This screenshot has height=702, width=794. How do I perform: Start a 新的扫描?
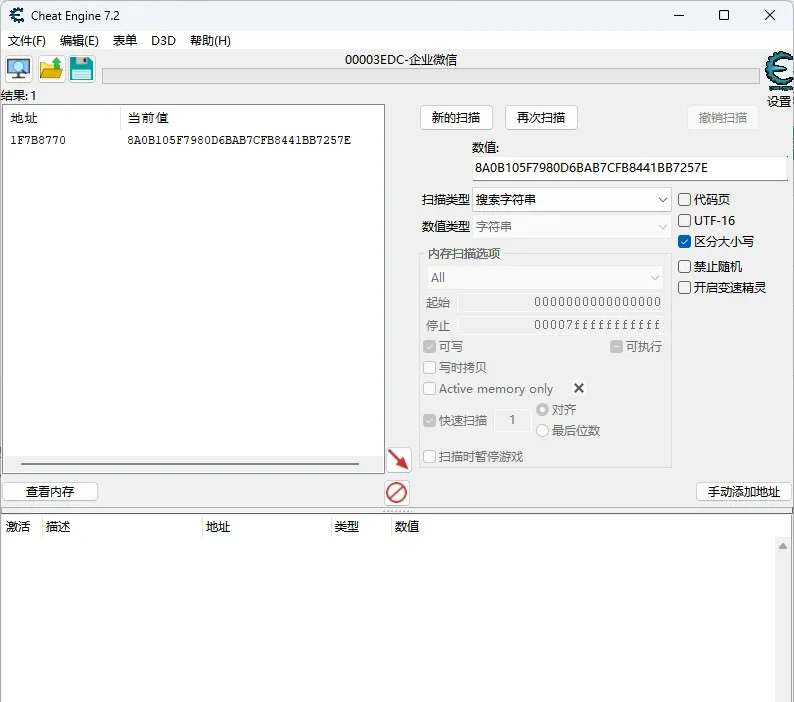[x=456, y=118]
